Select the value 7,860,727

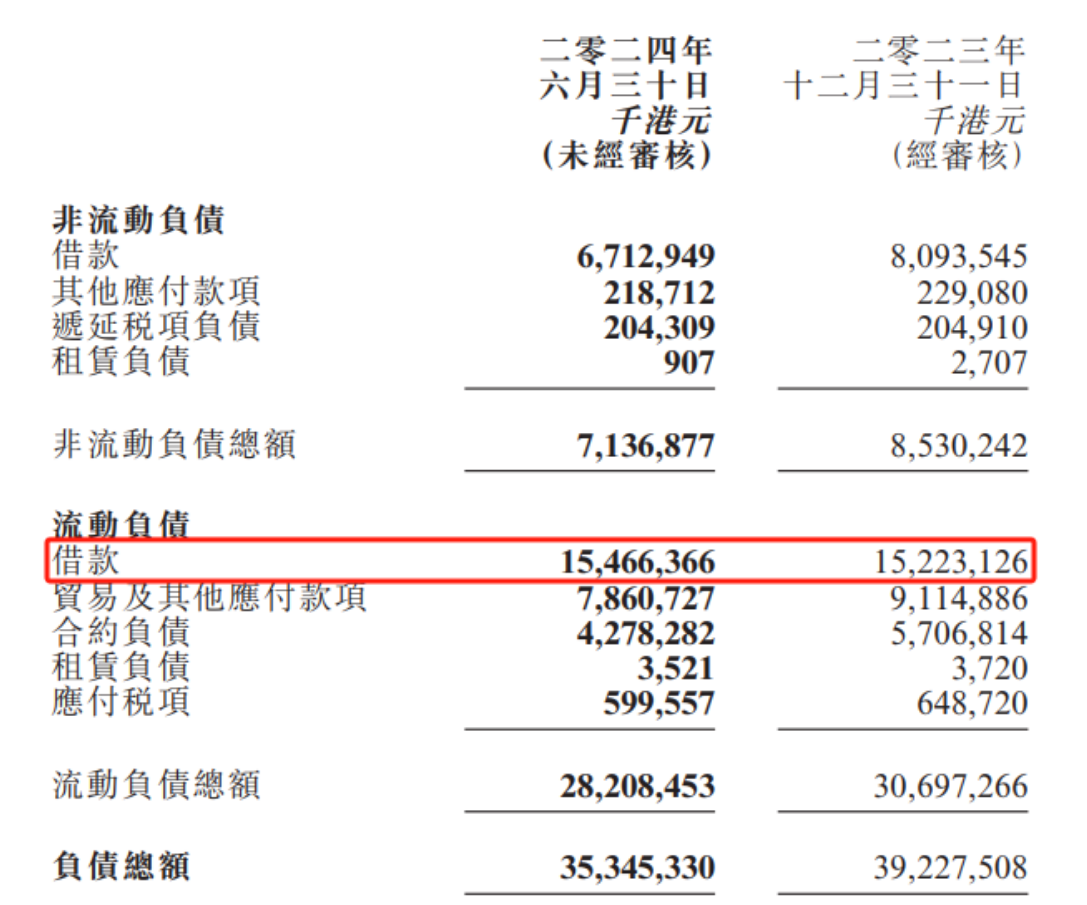(x=645, y=598)
